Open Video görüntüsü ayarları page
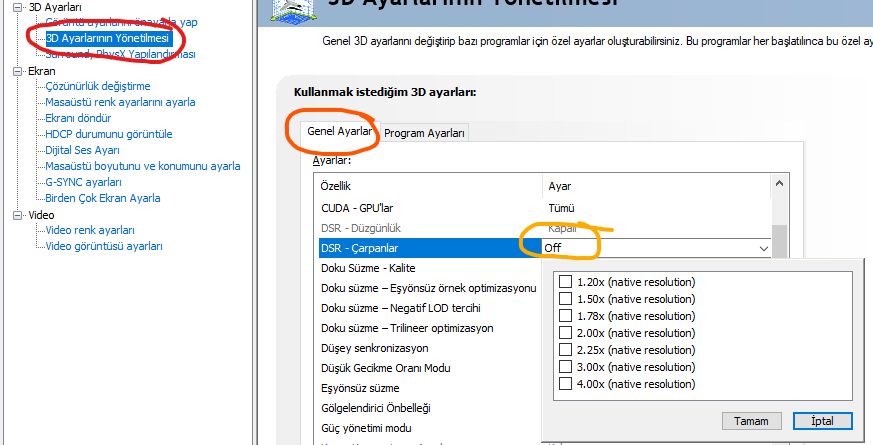This screenshot has height=445, width=873. point(104,246)
